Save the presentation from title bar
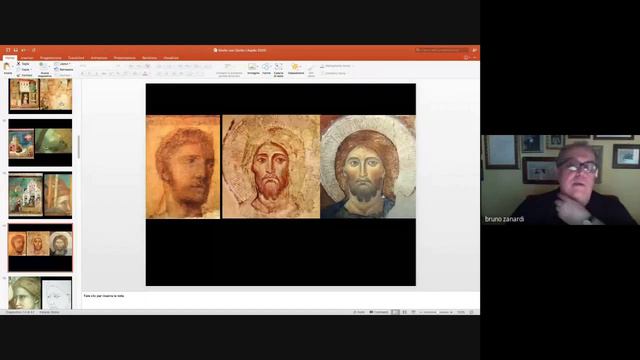Image resolution: width=640 pixels, height=360 pixels. (16, 50)
